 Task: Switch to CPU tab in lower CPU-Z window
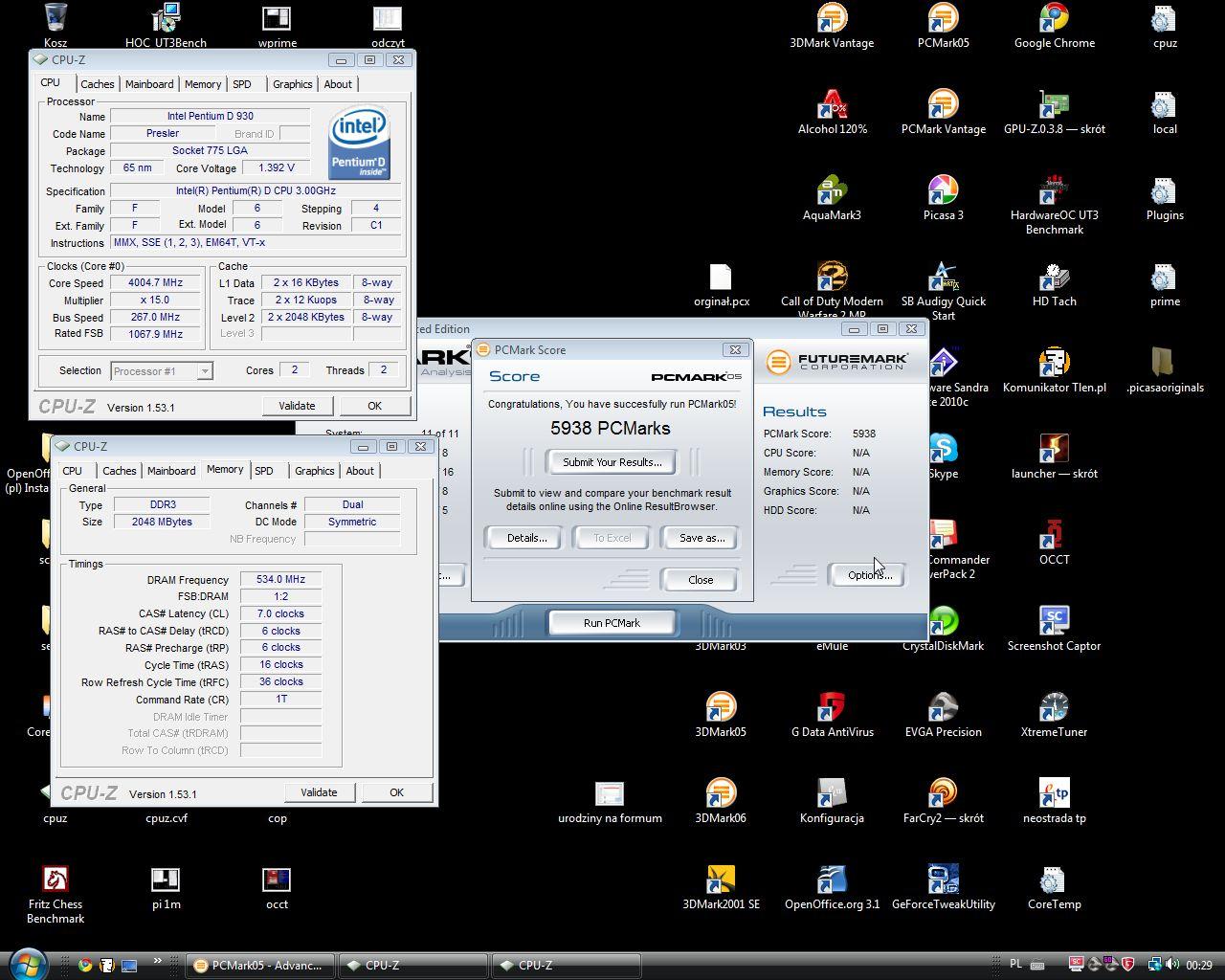click(73, 471)
